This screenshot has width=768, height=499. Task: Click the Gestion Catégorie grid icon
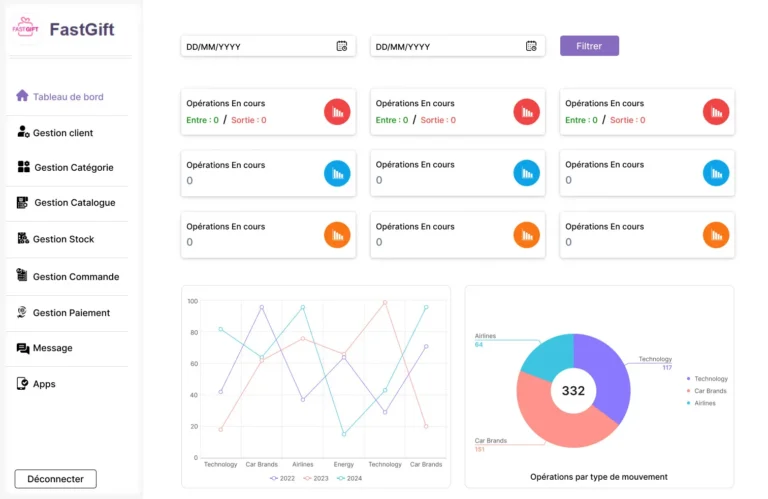[x=24, y=166]
